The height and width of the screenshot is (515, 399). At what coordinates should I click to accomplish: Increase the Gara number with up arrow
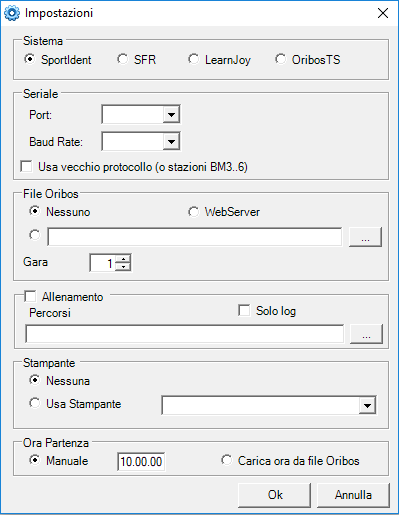coord(123,259)
